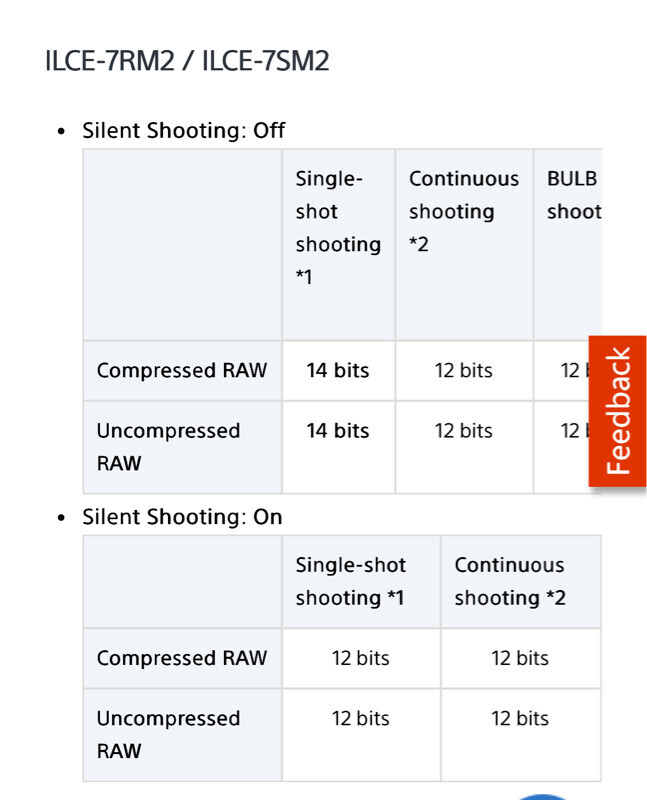
Task: Click the ILCE-7RM2 / ILCE-7SM2 heading
Action: [187, 61]
